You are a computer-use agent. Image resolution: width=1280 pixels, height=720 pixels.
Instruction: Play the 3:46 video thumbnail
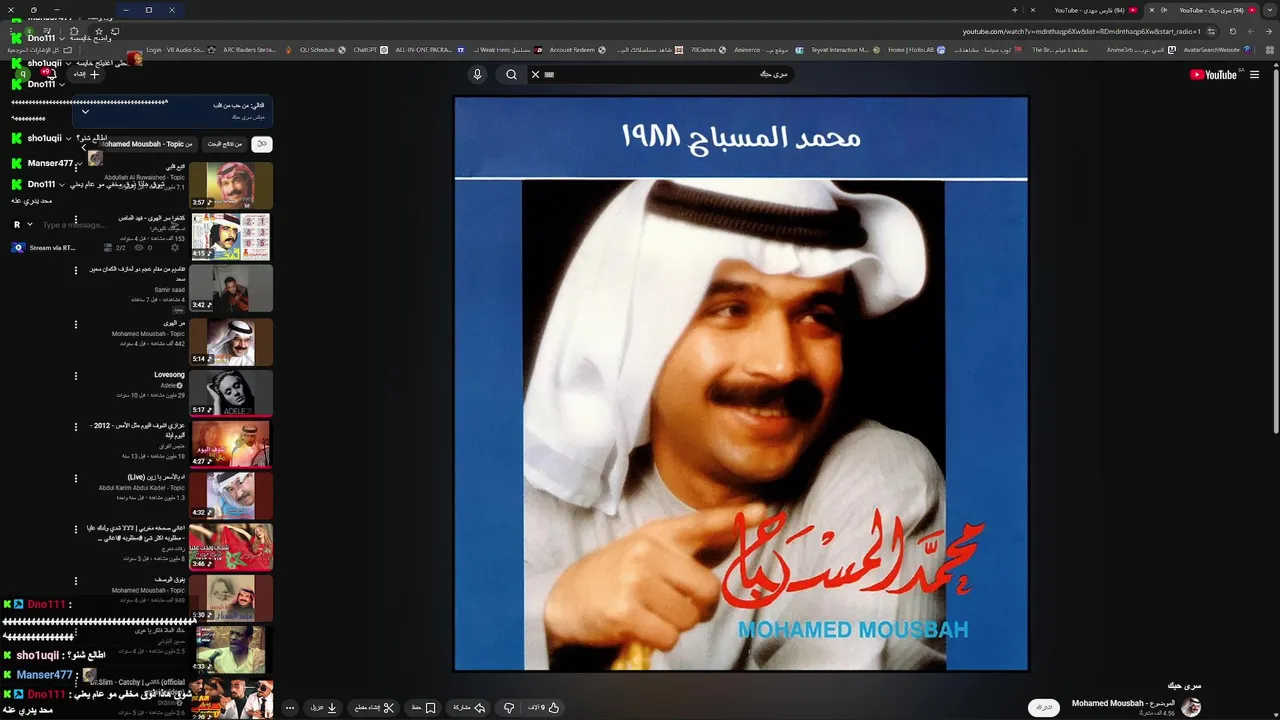pyautogui.click(x=231, y=546)
